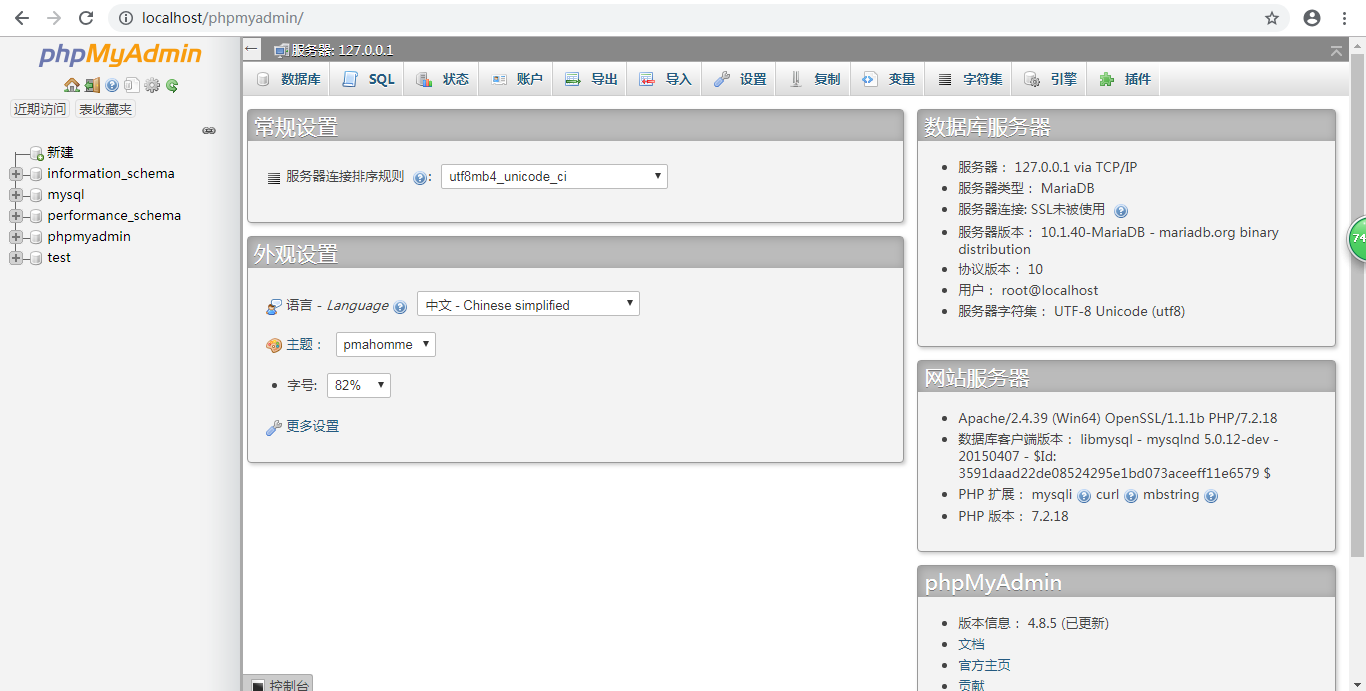
Task: Open MariaDB documentation pages icon in sidebar
Action: tap(132, 86)
